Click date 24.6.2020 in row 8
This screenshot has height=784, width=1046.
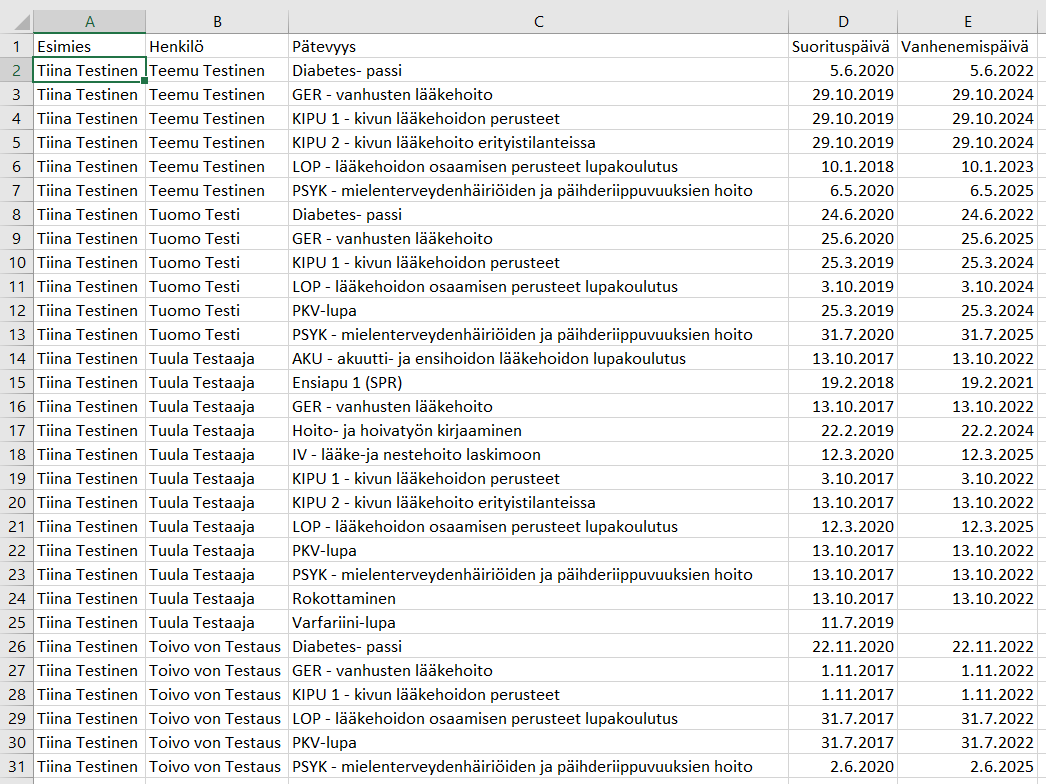coord(843,214)
